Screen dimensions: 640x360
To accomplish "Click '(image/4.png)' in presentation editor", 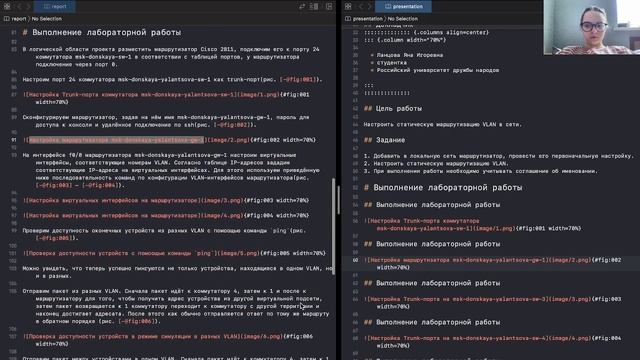I will (x=570, y=338).
